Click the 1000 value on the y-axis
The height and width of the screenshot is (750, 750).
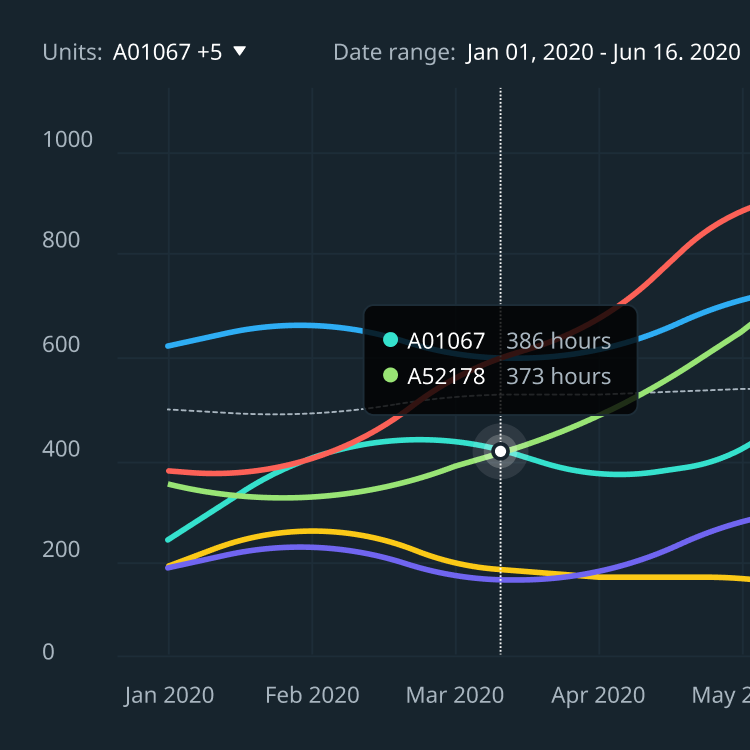pos(68,140)
